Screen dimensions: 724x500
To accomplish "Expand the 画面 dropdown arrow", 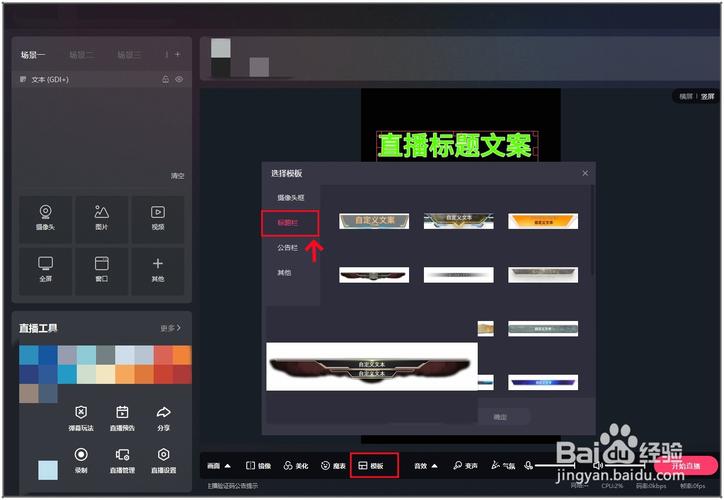I will (x=227, y=465).
